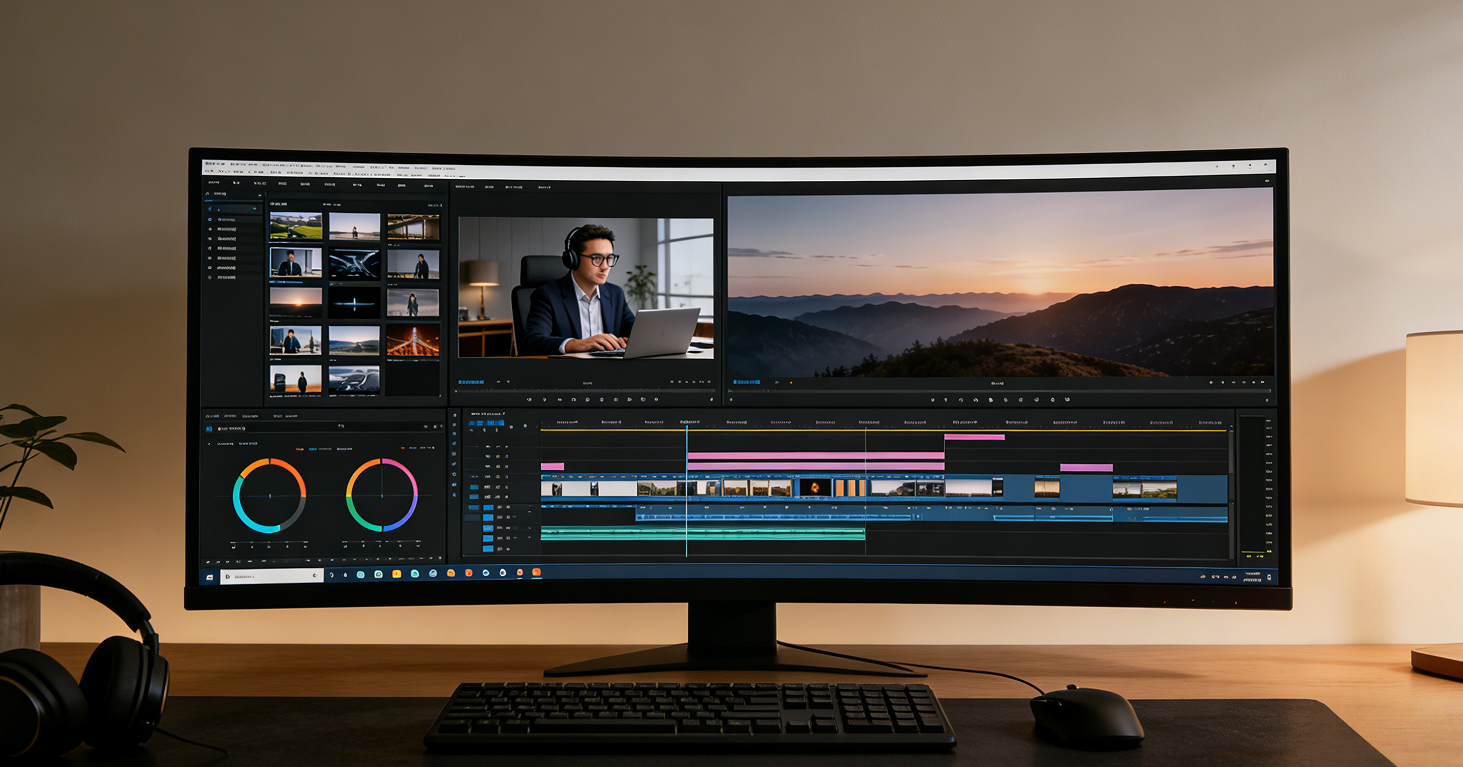
Task: Select the illuminated bridge night thumbnail in the media bin
Action: [413, 340]
